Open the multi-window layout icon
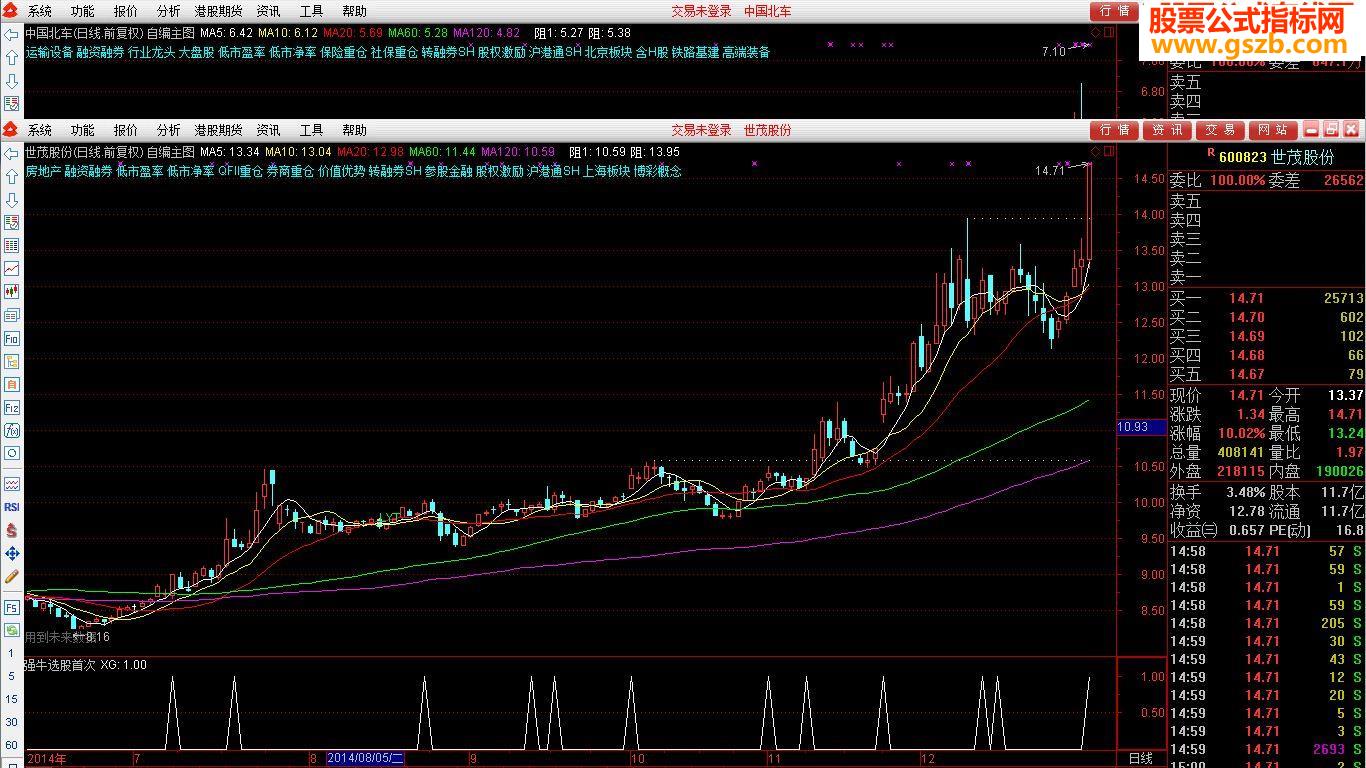The width and height of the screenshot is (1366, 768). 11,314
